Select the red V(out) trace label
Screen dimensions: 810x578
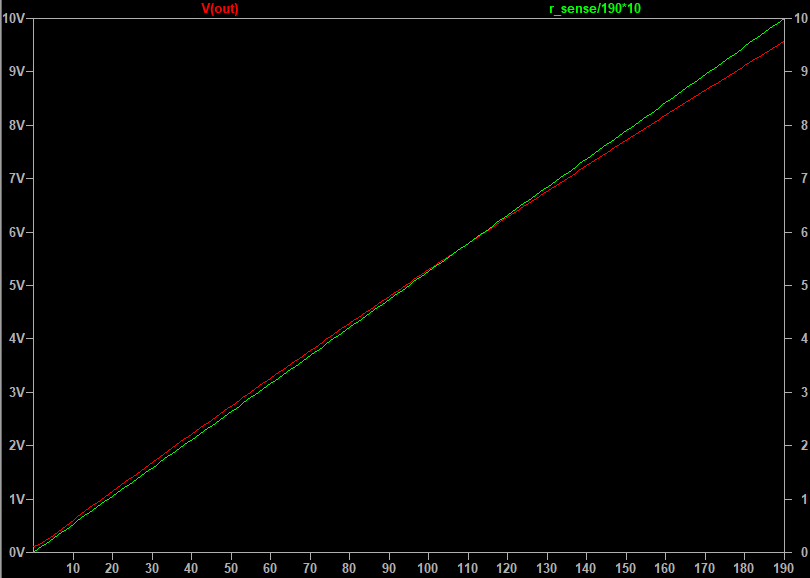pos(220,9)
